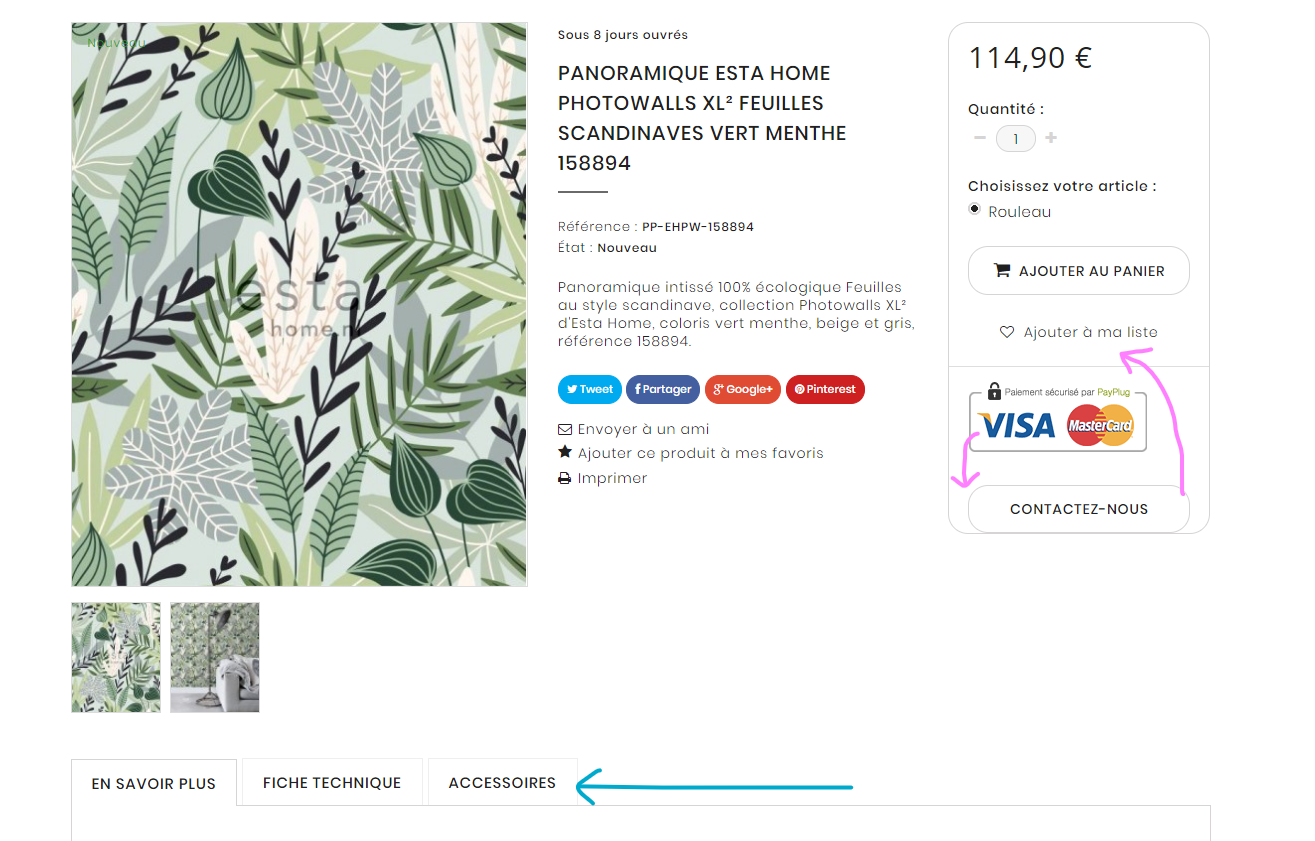This screenshot has width=1315, height=841.
Task: Increase quantity with the plus icon
Action: tap(1051, 138)
